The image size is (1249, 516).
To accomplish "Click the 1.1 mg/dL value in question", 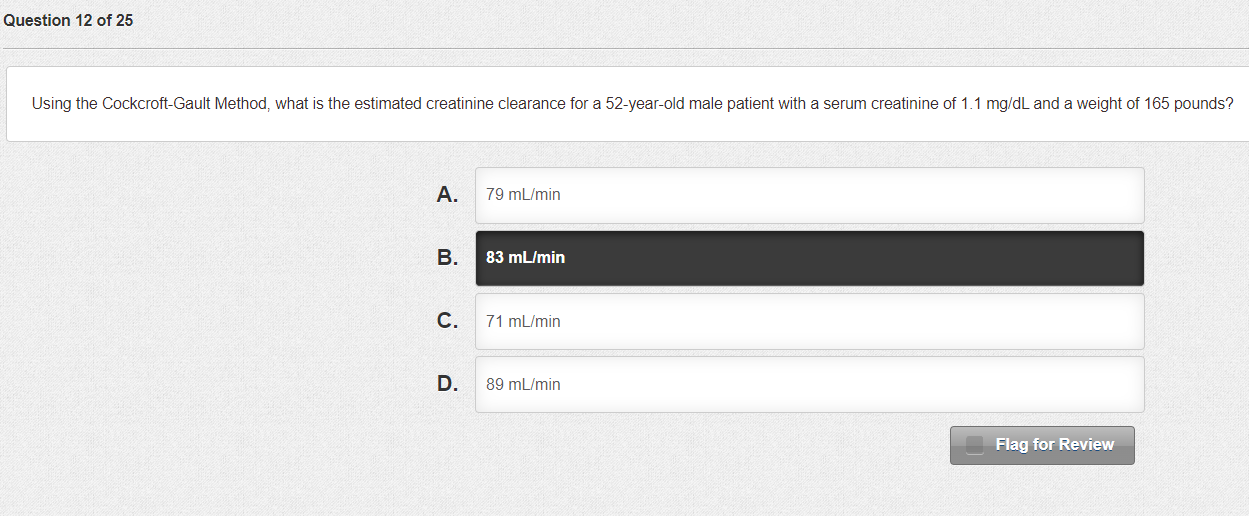I will tap(994, 104).
